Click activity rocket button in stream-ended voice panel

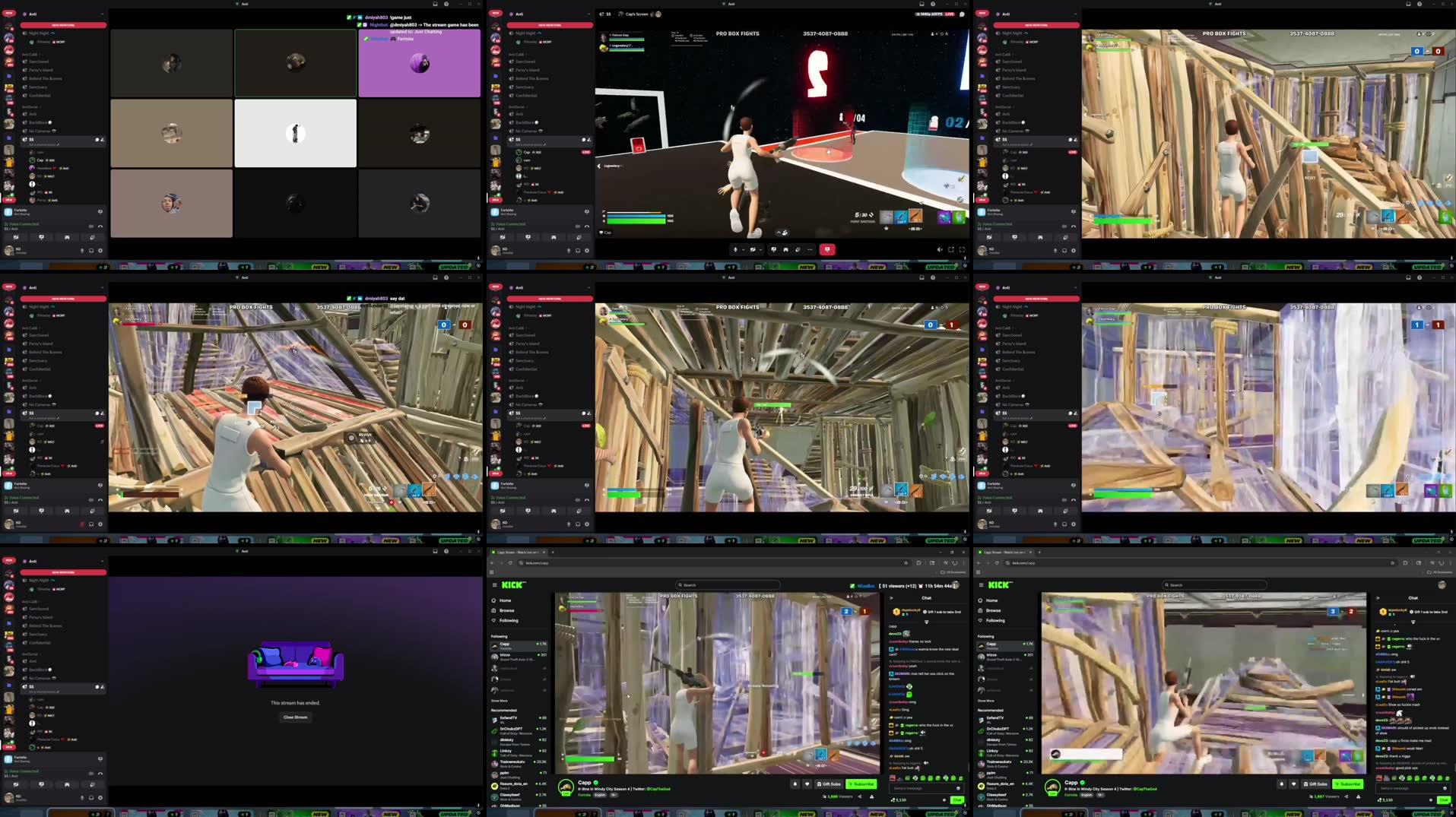67,784
